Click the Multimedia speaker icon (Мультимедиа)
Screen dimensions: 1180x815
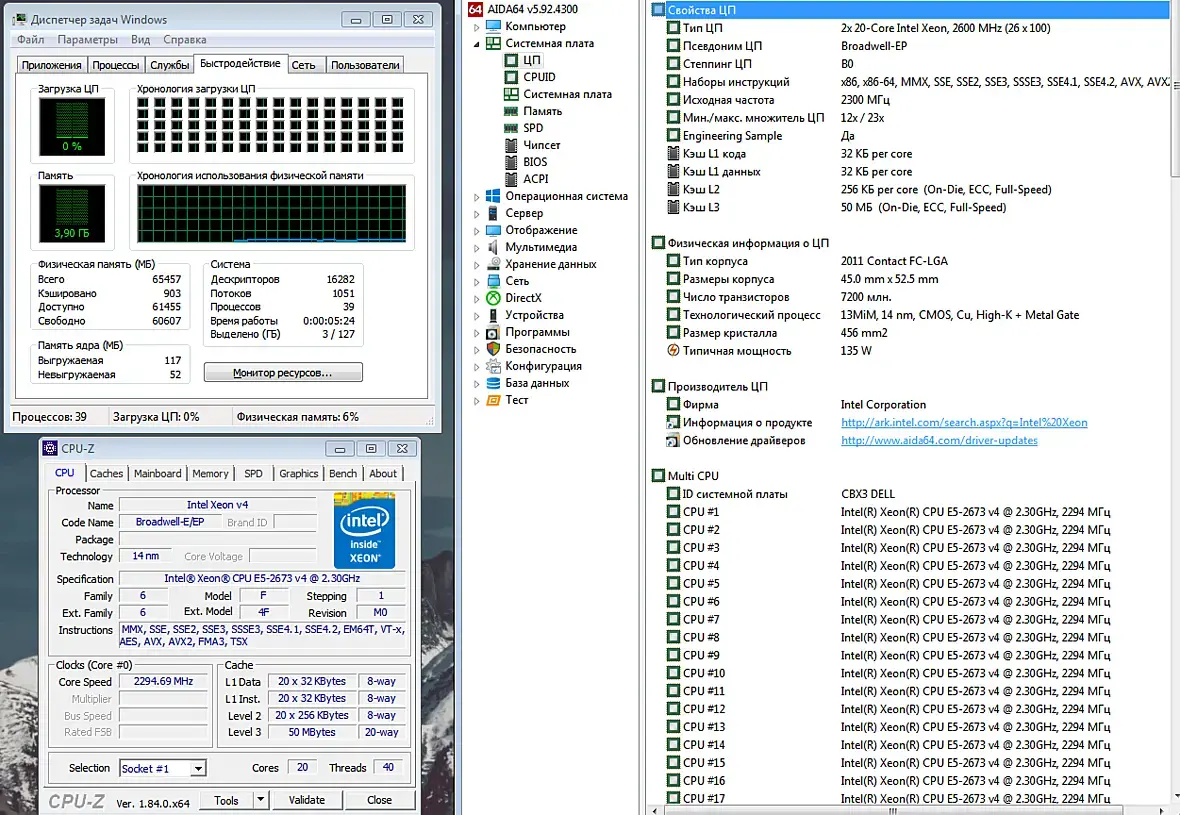tap(493, 247)
